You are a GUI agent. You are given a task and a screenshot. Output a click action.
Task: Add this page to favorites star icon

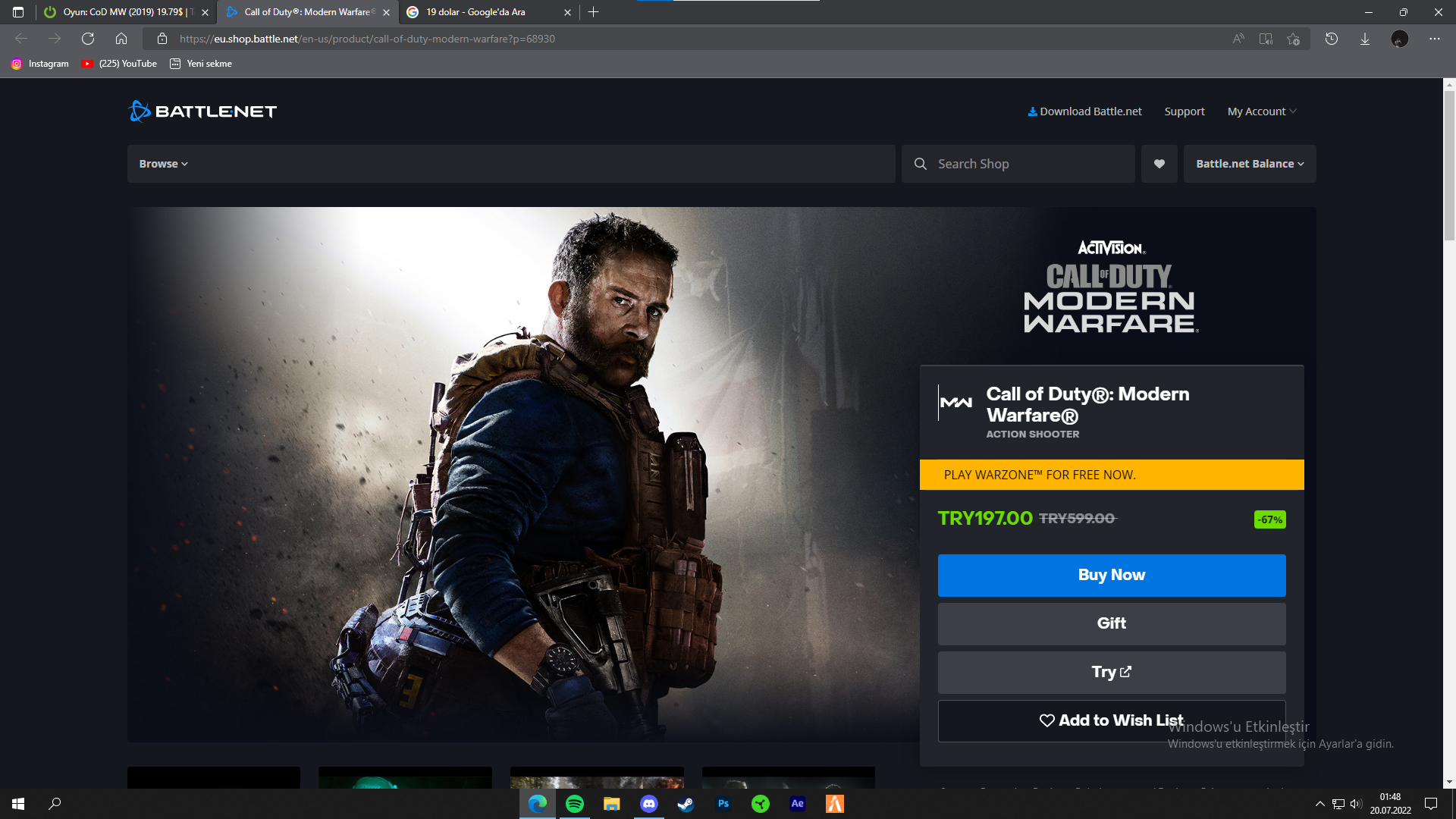(1293, 39)
